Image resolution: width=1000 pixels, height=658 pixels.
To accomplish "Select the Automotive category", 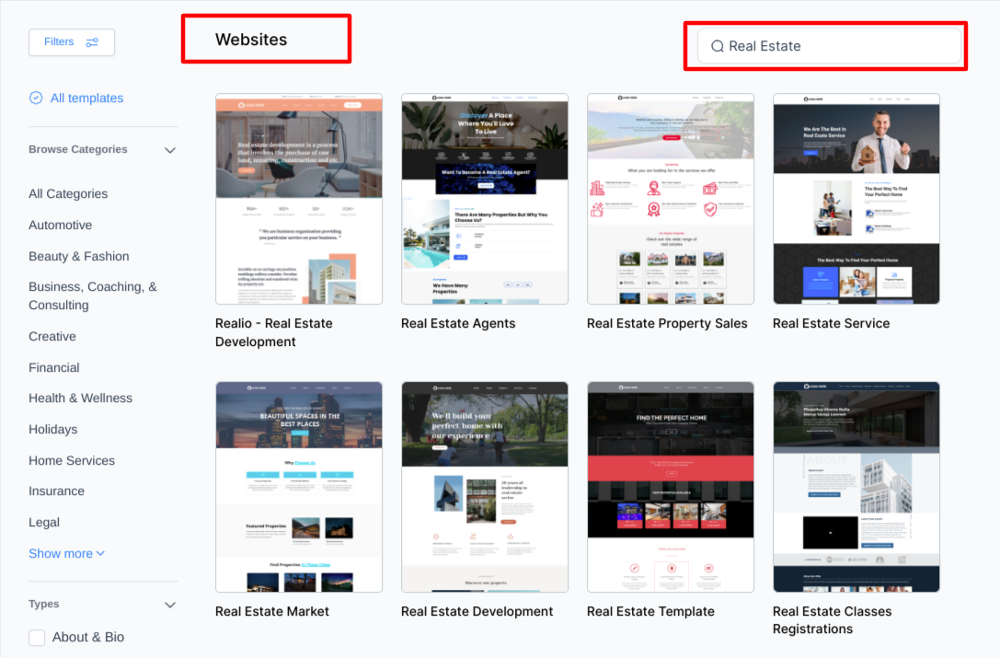I will [60, 225].
